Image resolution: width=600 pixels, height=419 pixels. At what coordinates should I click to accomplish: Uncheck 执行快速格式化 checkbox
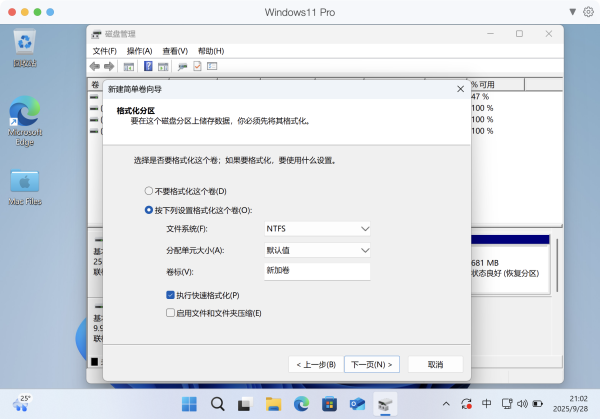[170, 295]
